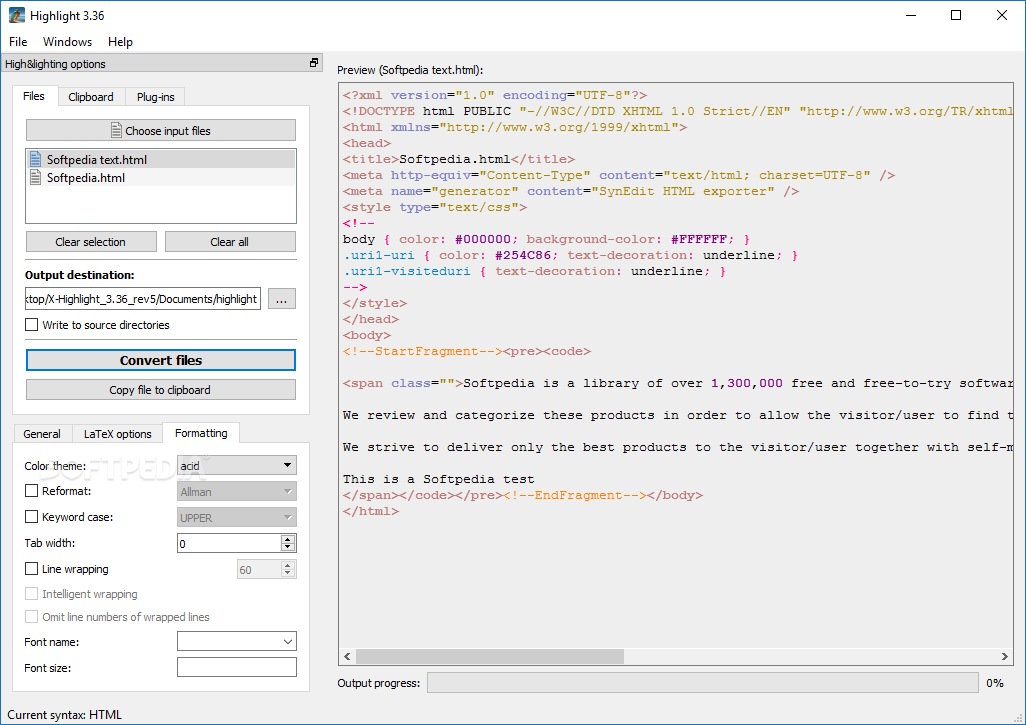The height and width of the screenshot is (725, 1026).
Task: Click the Current syntax: HTML status text
Action: pos(65,715)
